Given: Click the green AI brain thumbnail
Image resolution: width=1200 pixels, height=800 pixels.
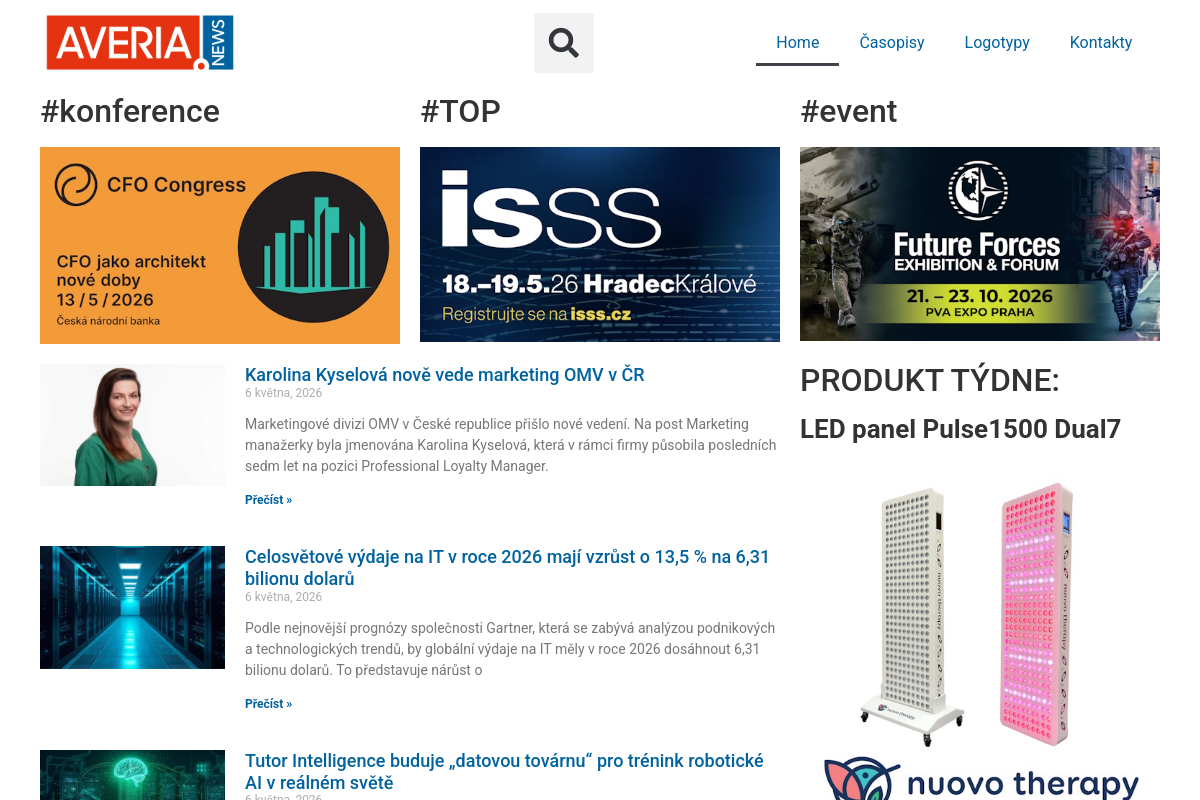Looking at the screenshot, I should point(132,775).
